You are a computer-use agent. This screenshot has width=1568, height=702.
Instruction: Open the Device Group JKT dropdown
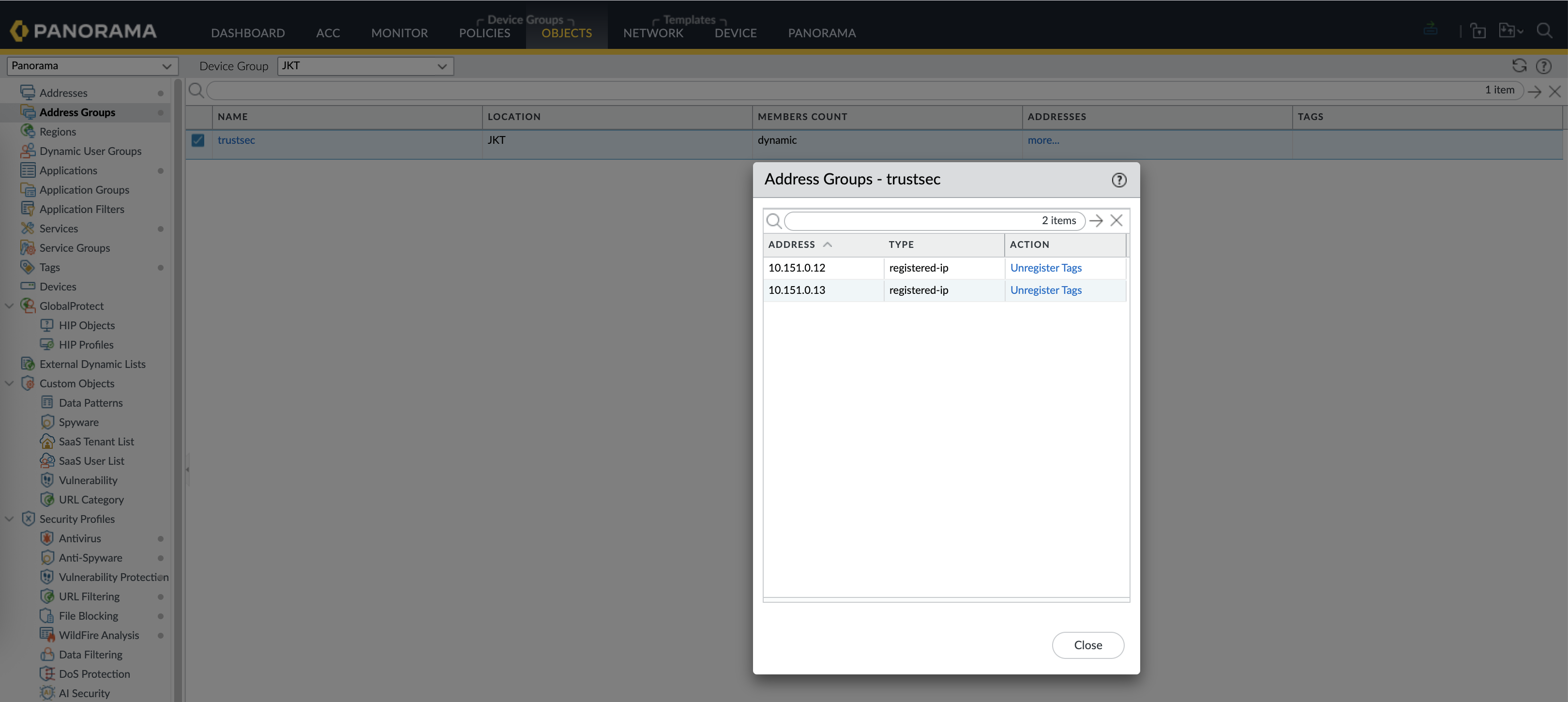tap(365, 66)
